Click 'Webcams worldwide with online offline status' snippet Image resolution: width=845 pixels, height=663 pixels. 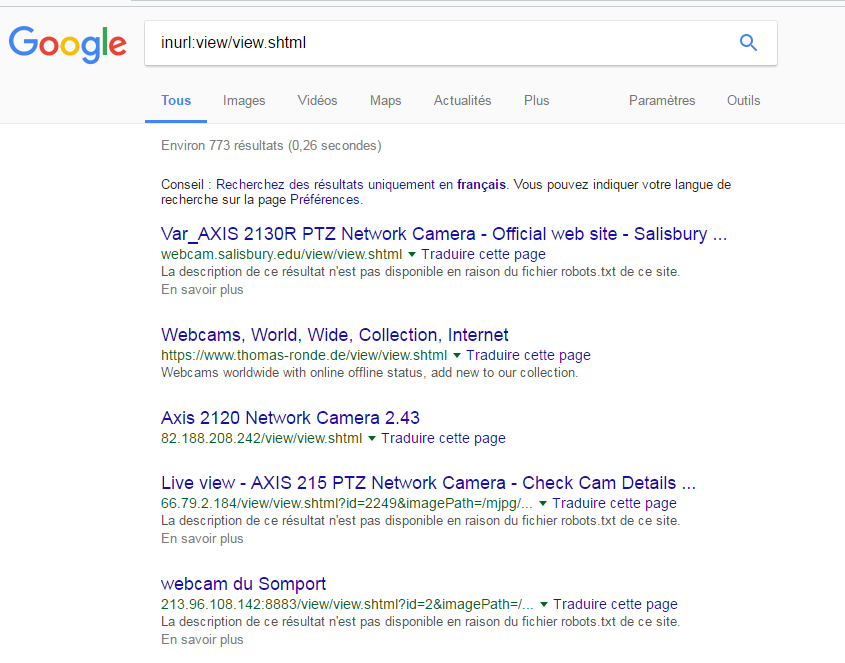[369, 372]
